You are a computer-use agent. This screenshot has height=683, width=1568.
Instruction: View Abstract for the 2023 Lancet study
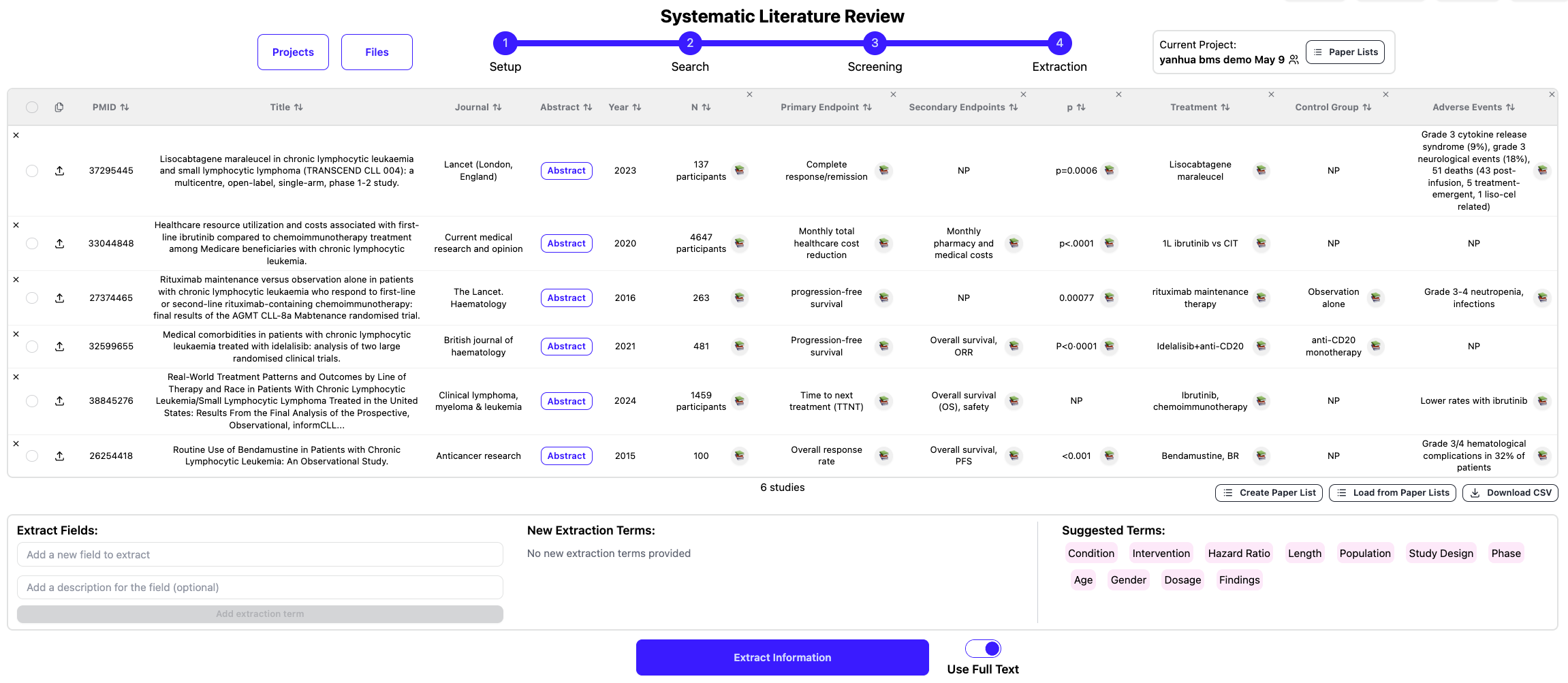[566, 171]
